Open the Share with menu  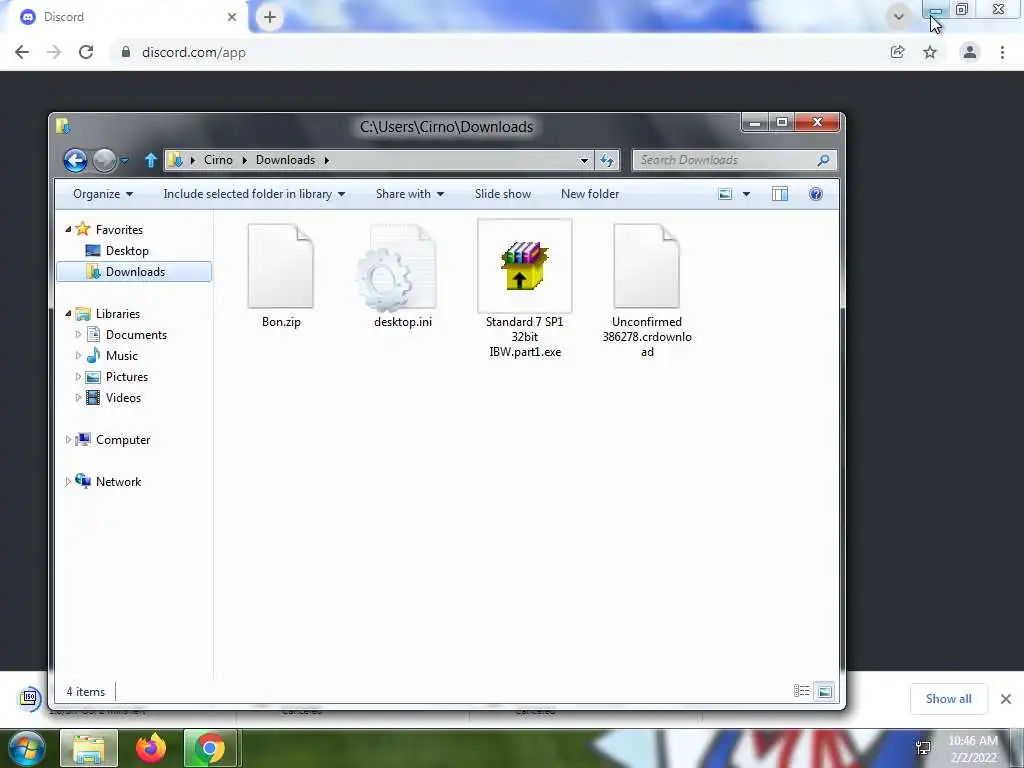[x=409, y=194]
